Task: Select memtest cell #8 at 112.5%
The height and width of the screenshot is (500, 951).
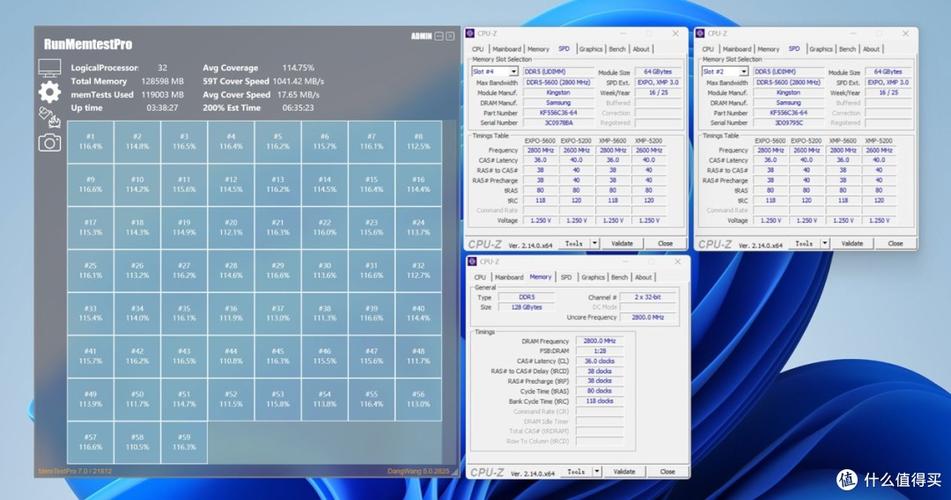Action: (418, 142)
